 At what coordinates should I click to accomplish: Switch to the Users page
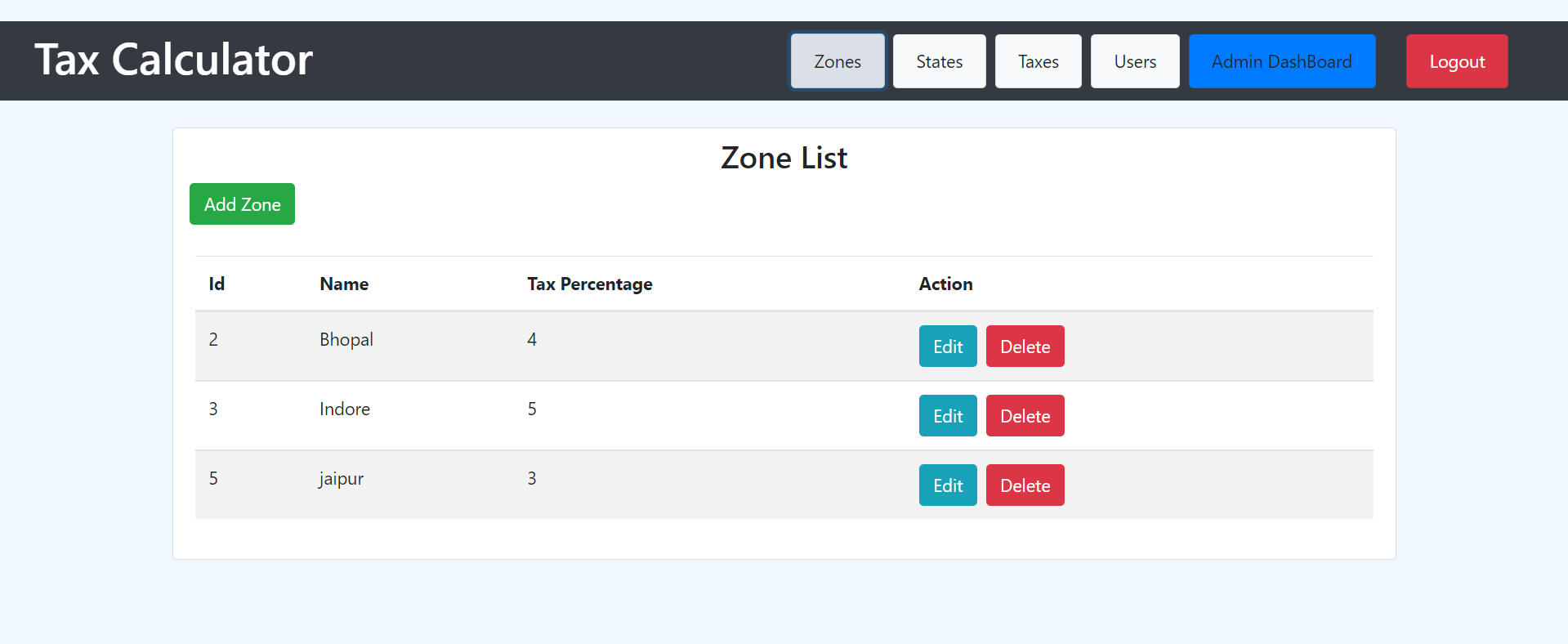(1135, 61)
